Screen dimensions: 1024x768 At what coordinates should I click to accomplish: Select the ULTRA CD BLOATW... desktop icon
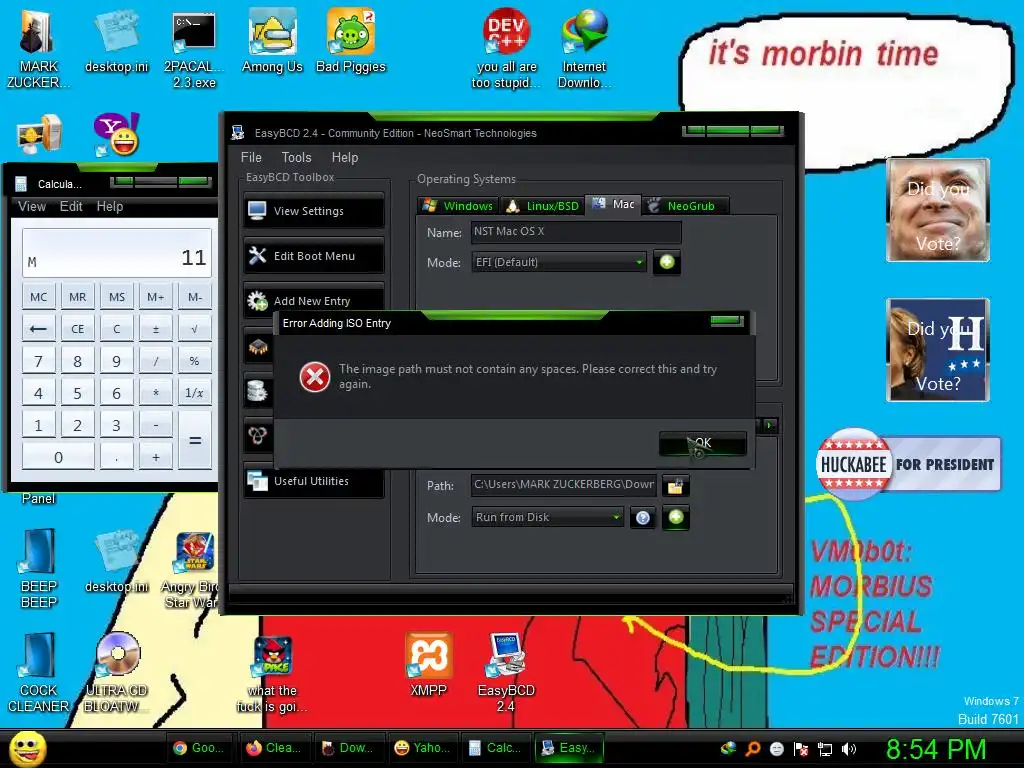(116, 672)
